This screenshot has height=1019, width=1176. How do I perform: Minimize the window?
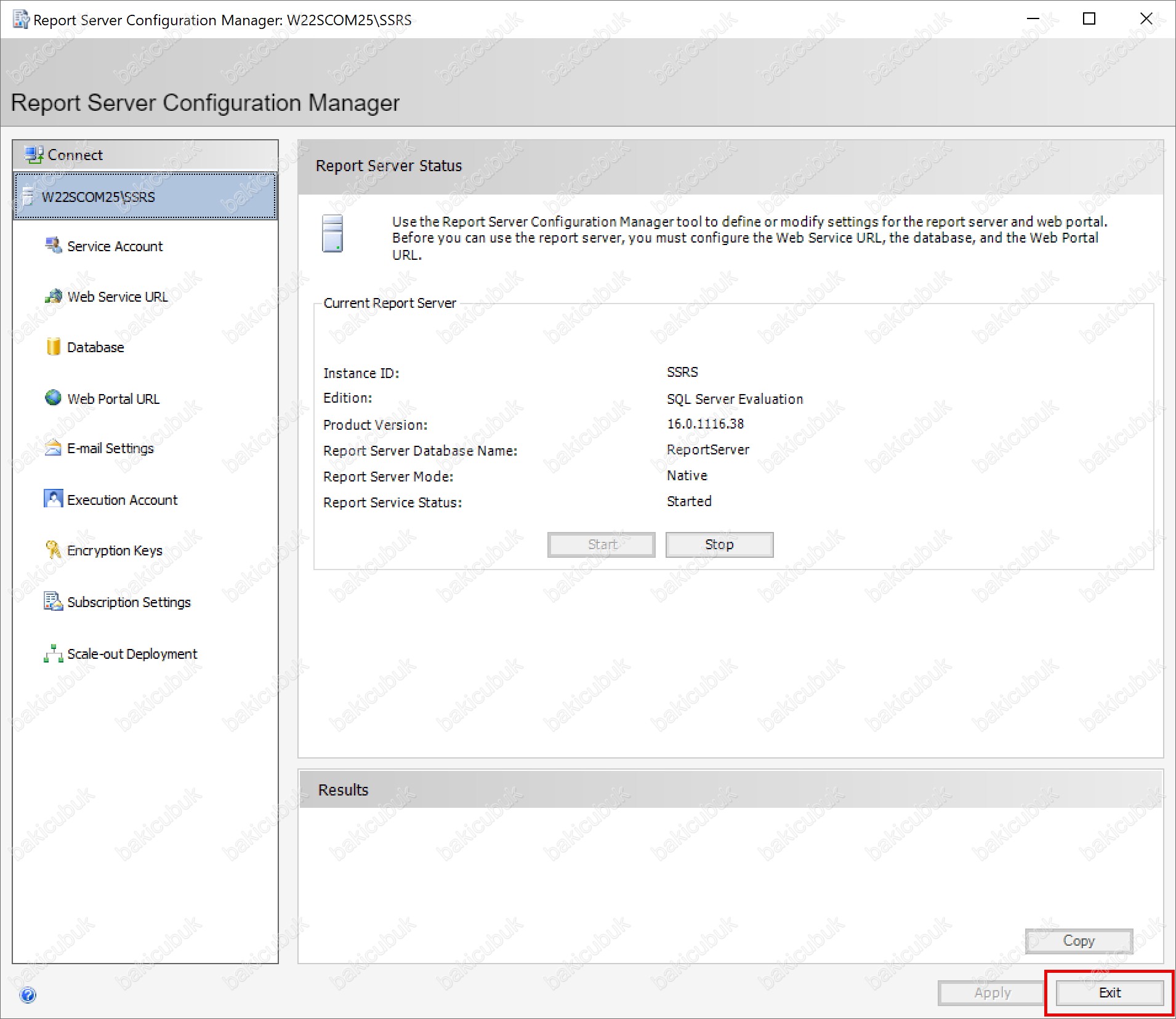coord(1033,19)
